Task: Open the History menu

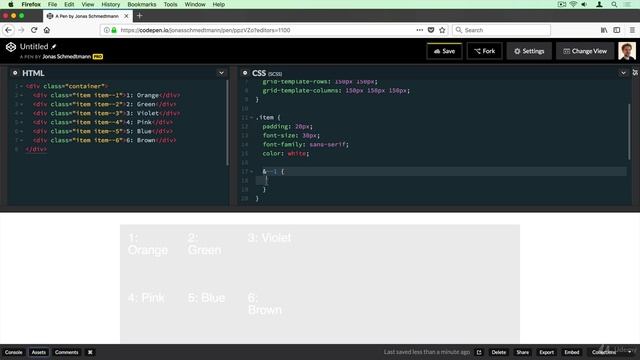Action: pos(111,4)
